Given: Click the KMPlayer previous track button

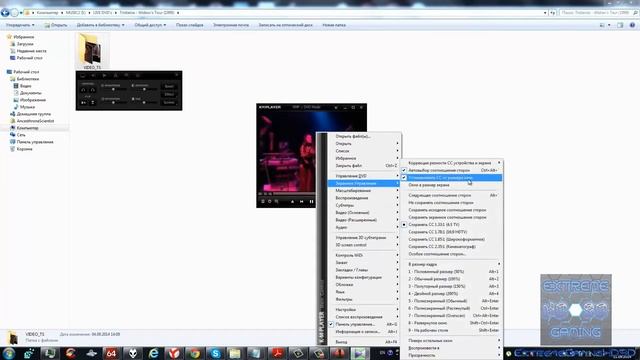Looking at the screenshot, I should click(x=302, y=201).
